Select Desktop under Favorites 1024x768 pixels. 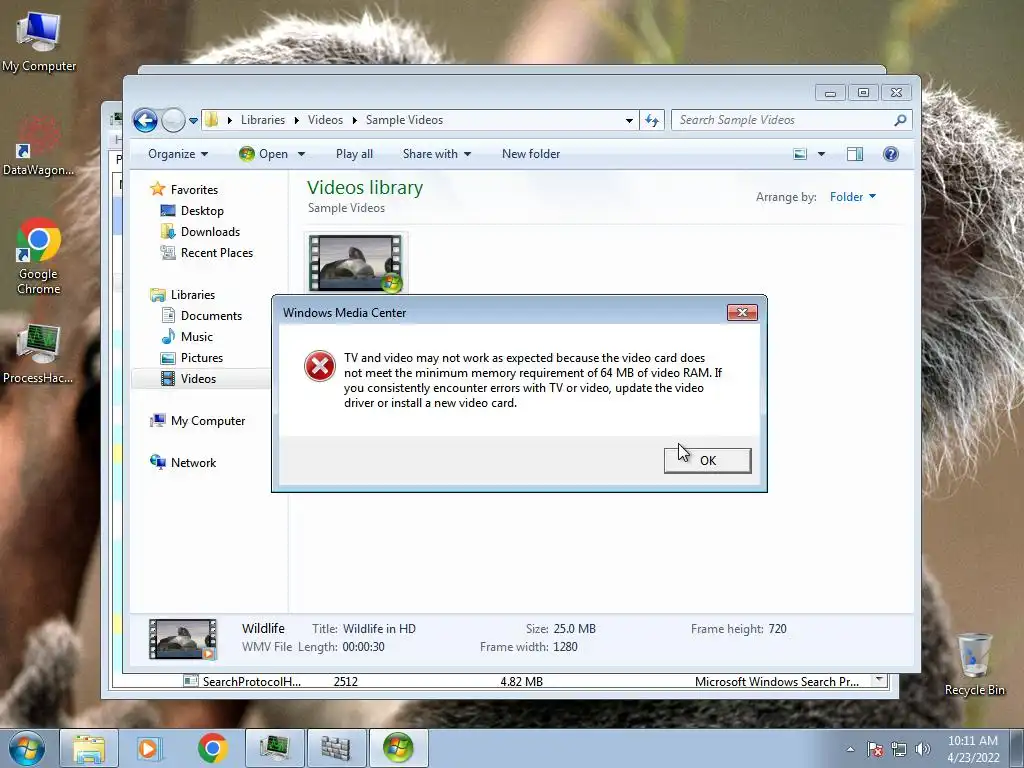(x=202, y=211)
